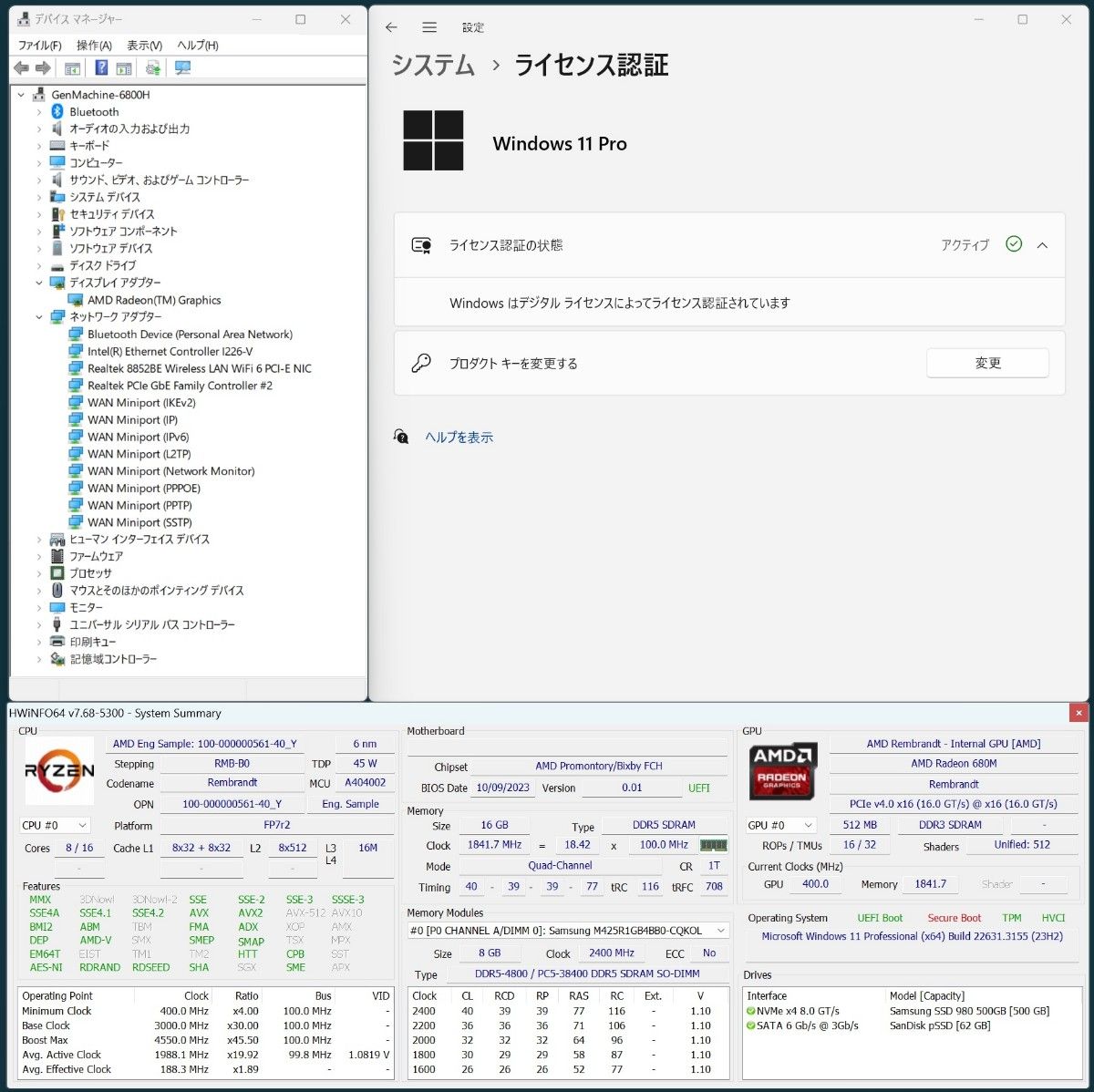Viewport: 1094px width, 1092px height.
Task: Open the CPU #0 selector dropdown
Action: [x=55, y=825]
